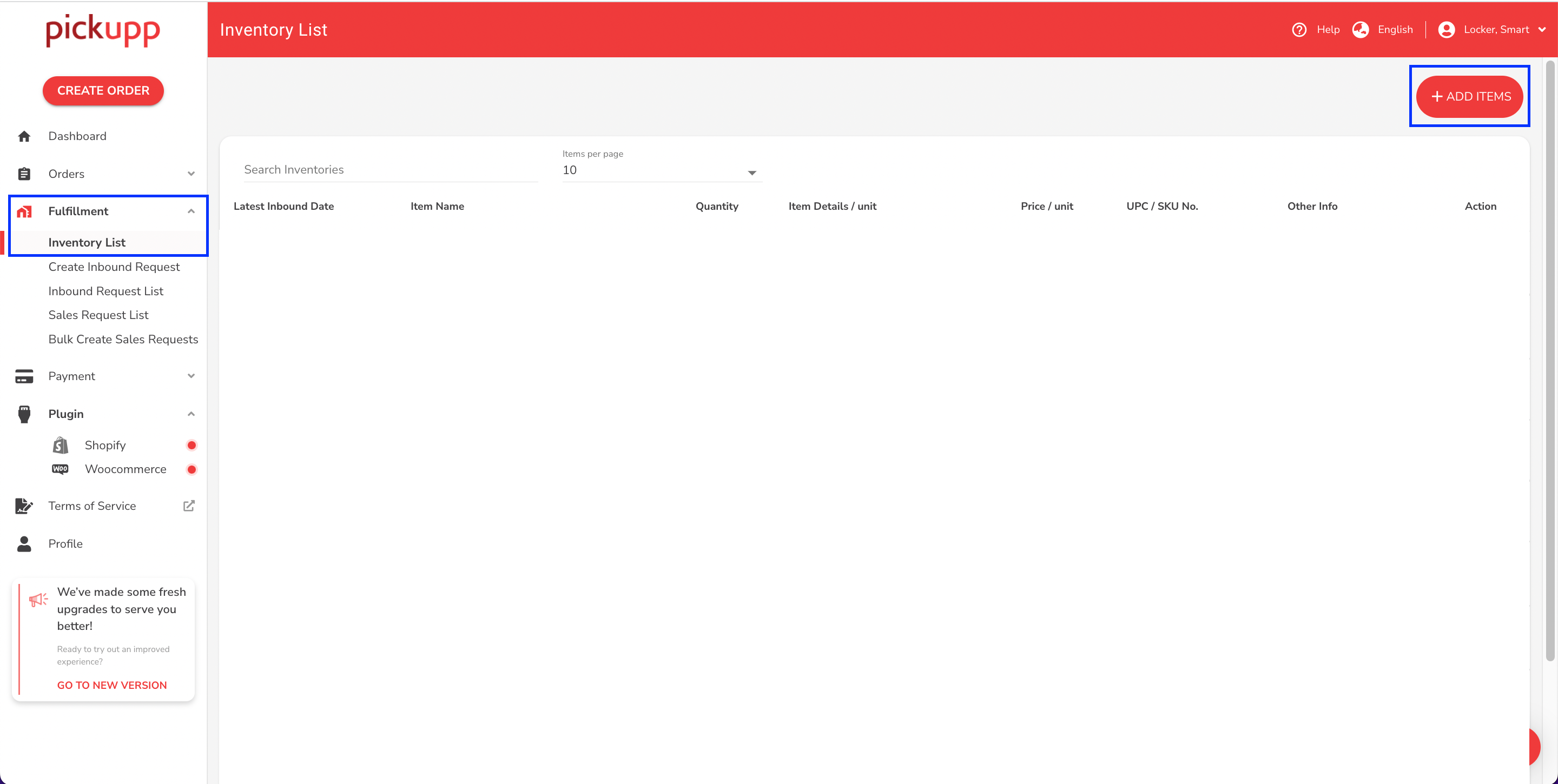1558x784 pixels.
Task: Click the Profile person icon
Action: click(24, 544)
